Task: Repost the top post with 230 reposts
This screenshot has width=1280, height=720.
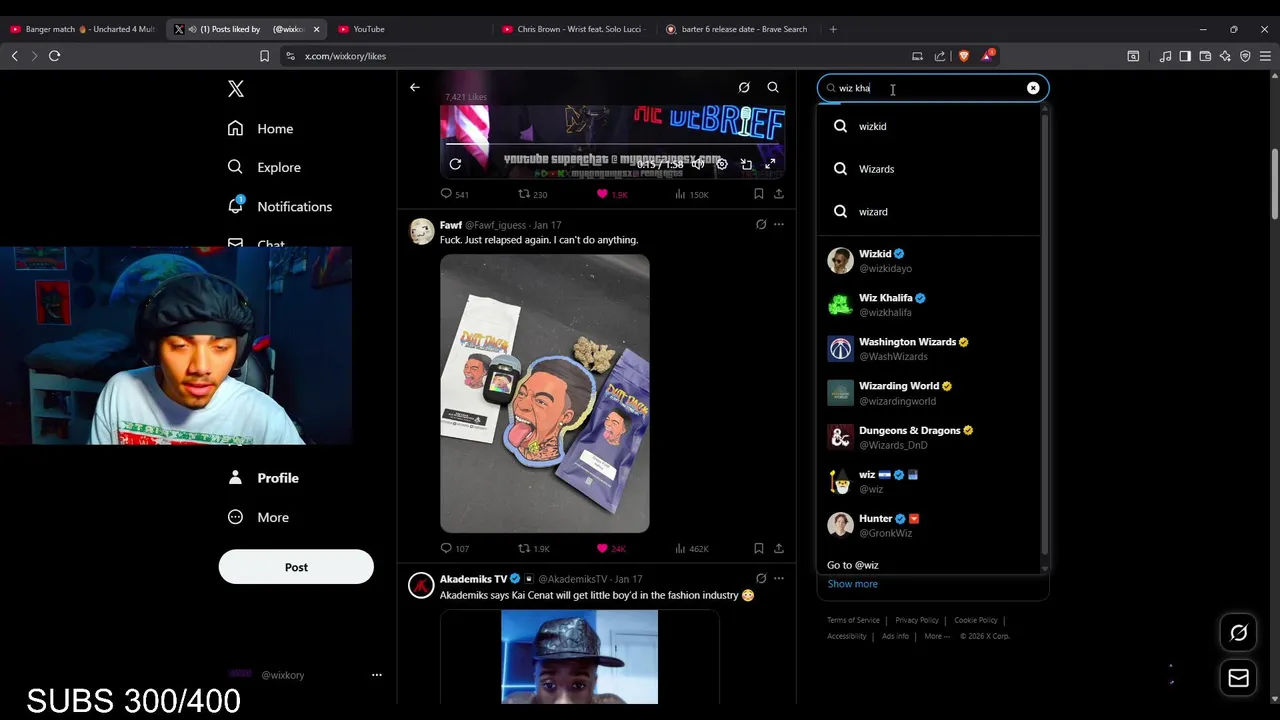Action: 532,194
